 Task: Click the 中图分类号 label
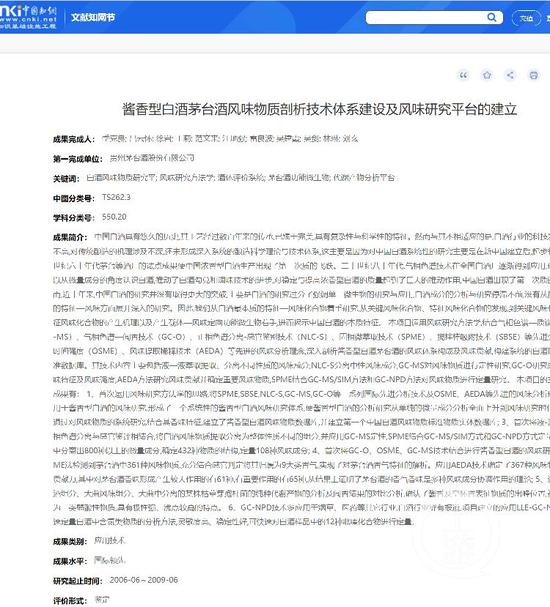(74, 199)
